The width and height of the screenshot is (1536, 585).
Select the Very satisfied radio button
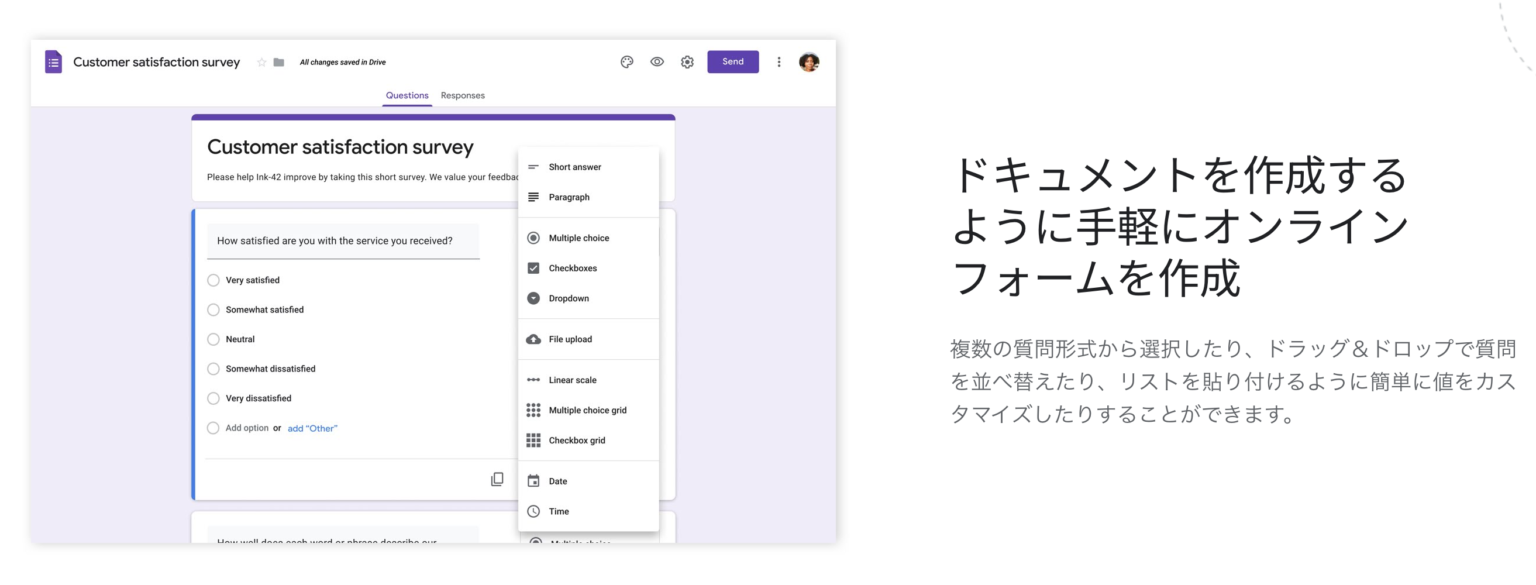213,280
